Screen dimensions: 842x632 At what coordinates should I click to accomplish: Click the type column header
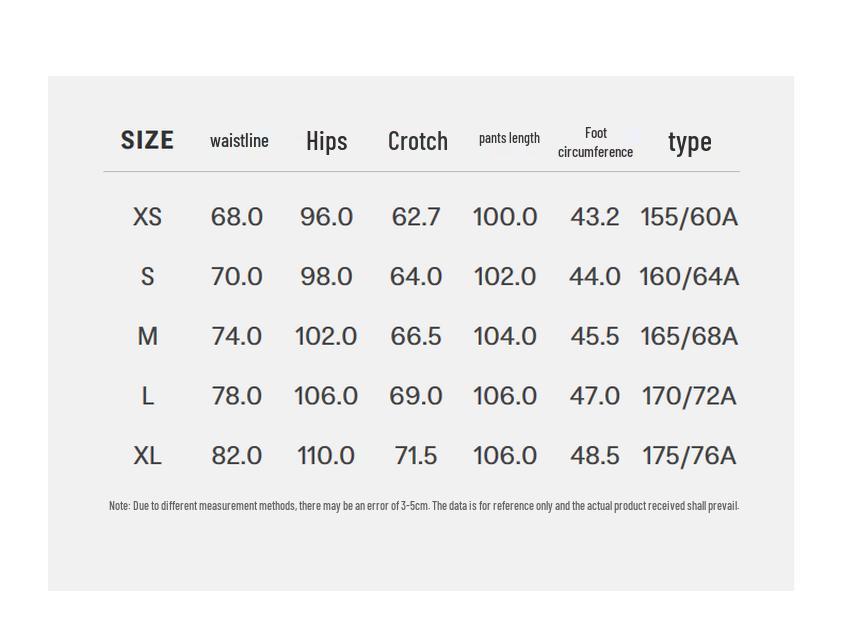[689, 141]
